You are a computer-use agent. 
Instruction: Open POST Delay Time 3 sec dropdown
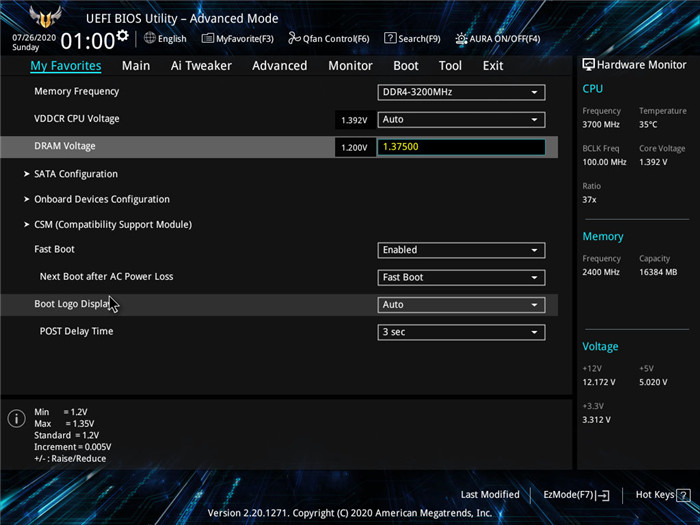461,332
